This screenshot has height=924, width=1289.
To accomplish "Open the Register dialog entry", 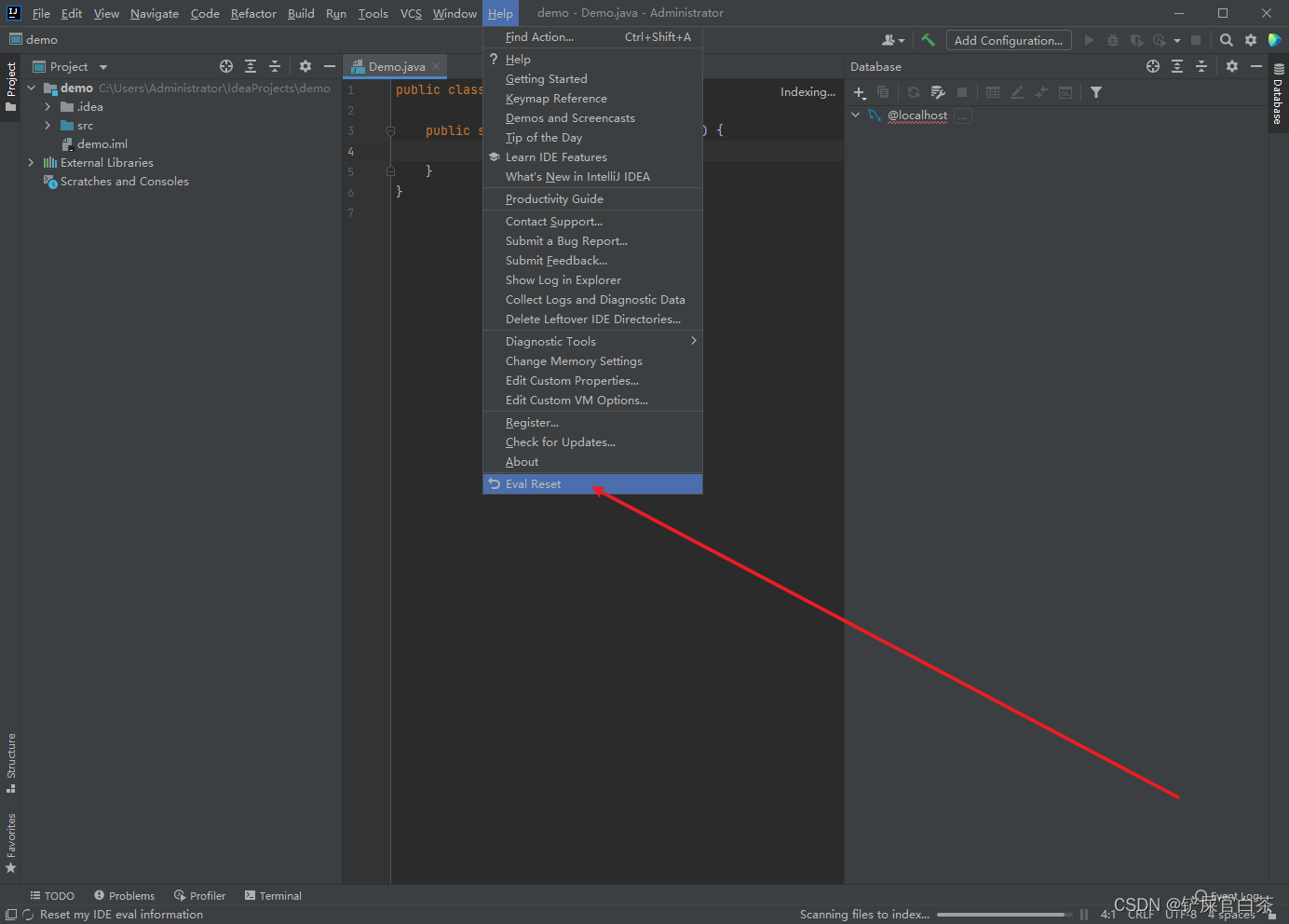I will (592, 423).
